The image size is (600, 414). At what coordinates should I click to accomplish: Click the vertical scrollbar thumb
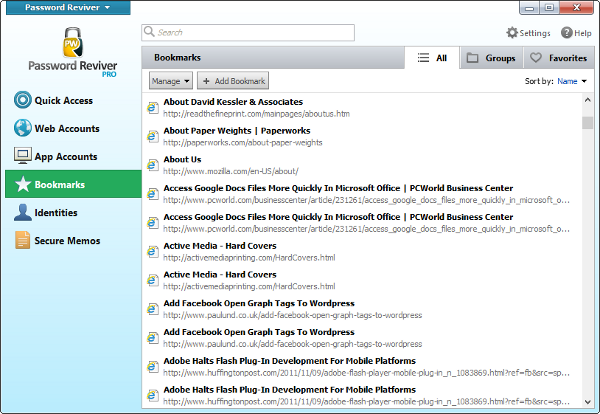pyautogui.click(x=587, y=122)
